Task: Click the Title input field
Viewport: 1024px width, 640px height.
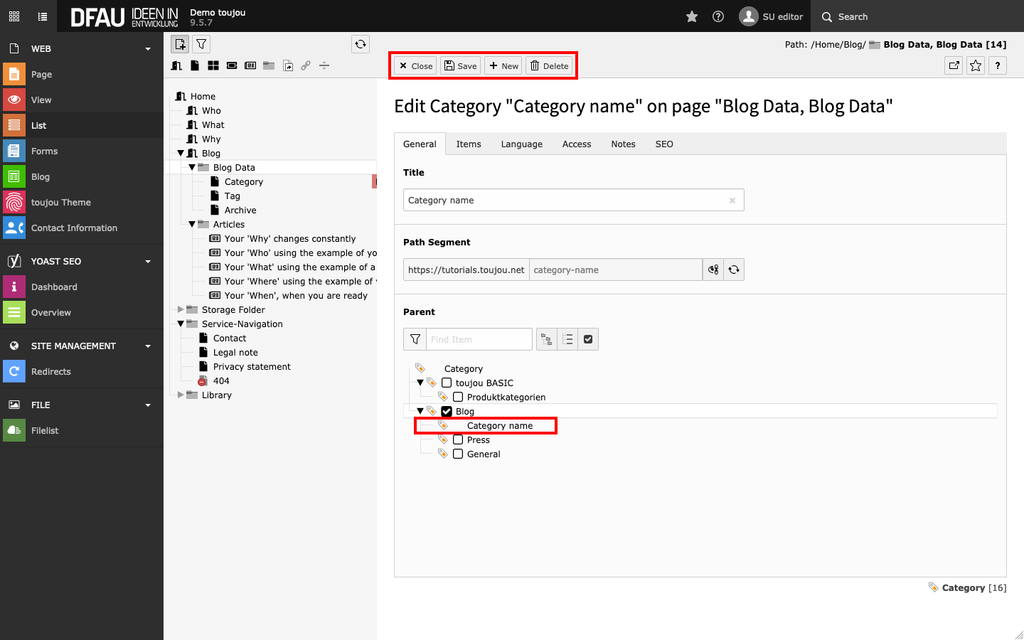Action: pyautogui.click(x=565, y=200)
